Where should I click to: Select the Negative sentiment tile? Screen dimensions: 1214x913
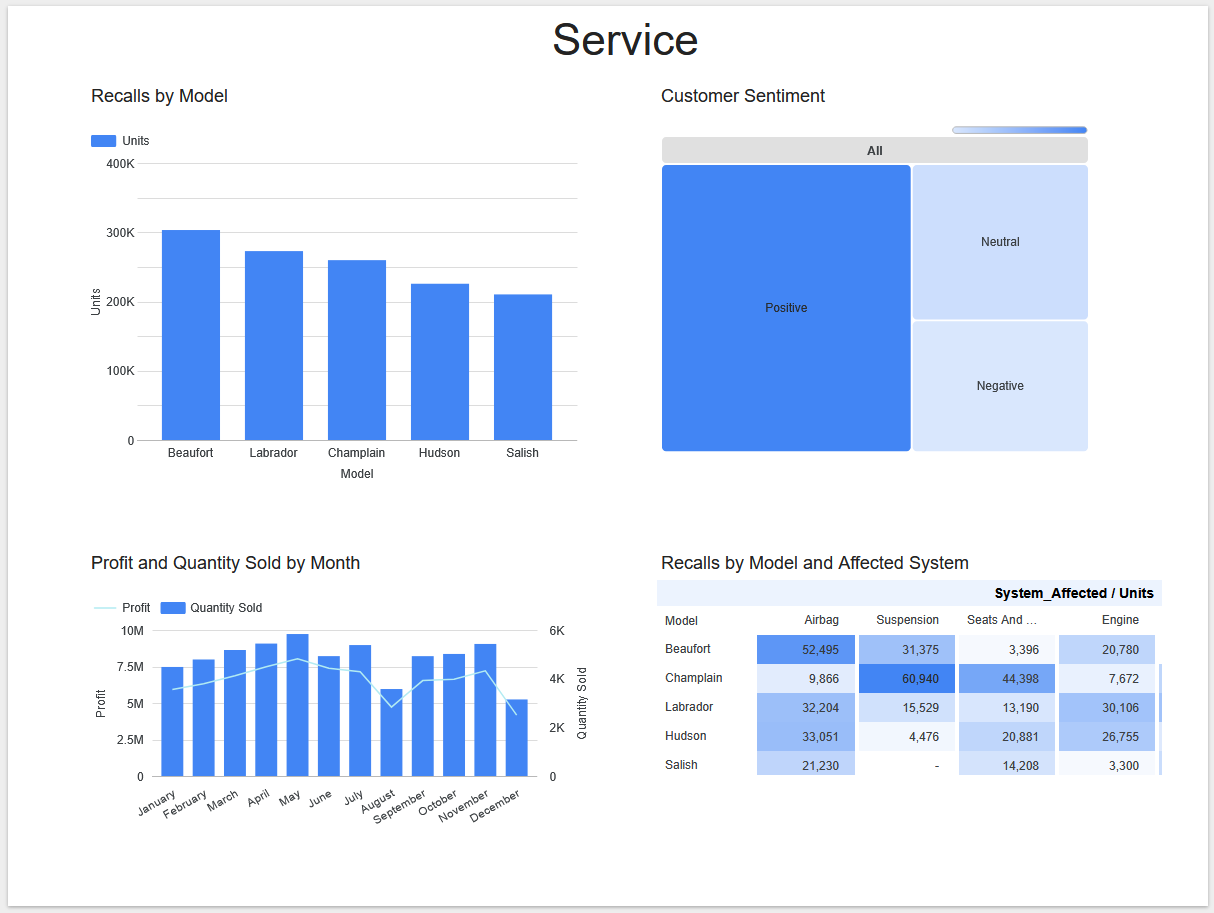tap(999, 385)
